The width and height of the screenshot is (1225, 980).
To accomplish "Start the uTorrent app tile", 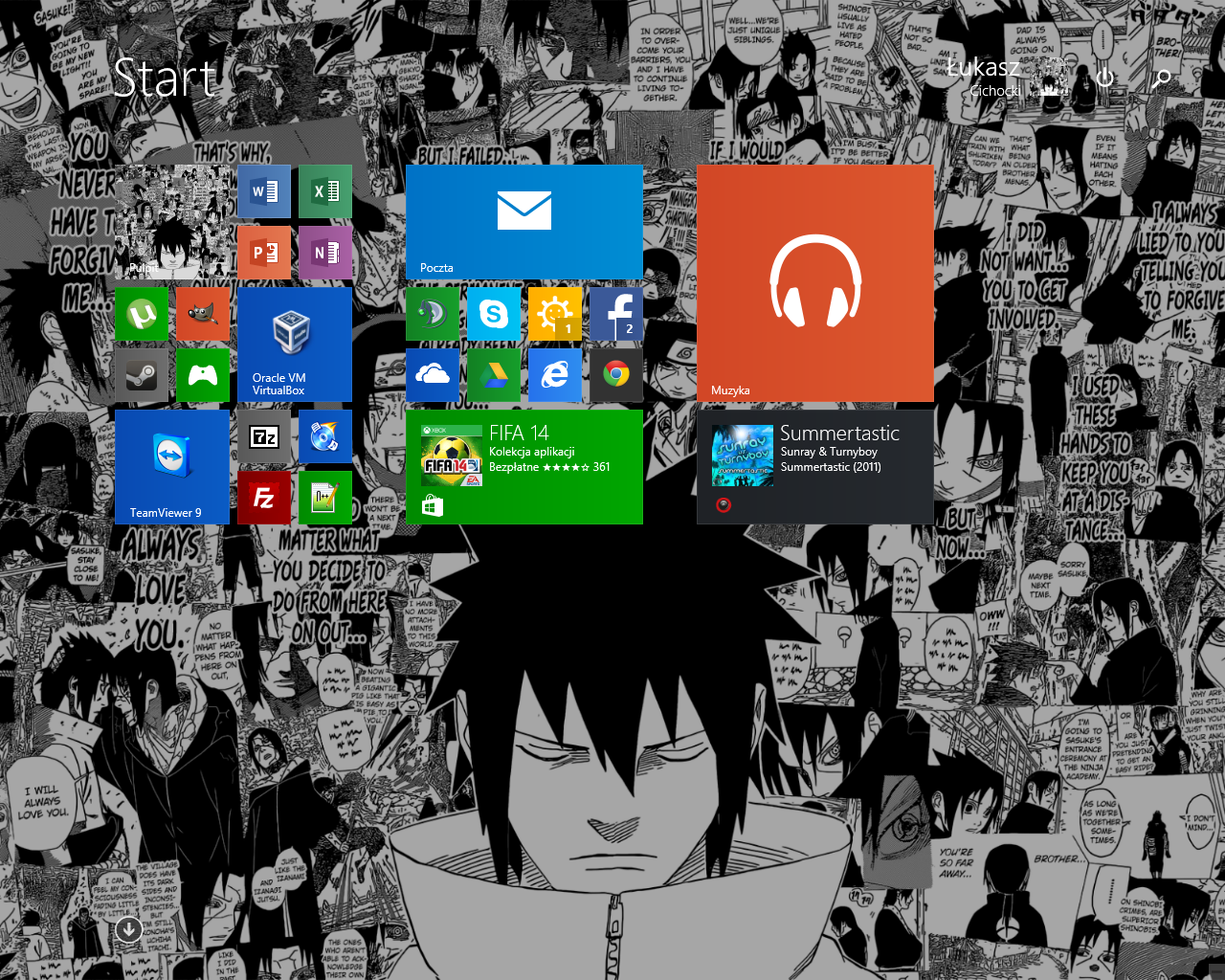I will 142,314.
